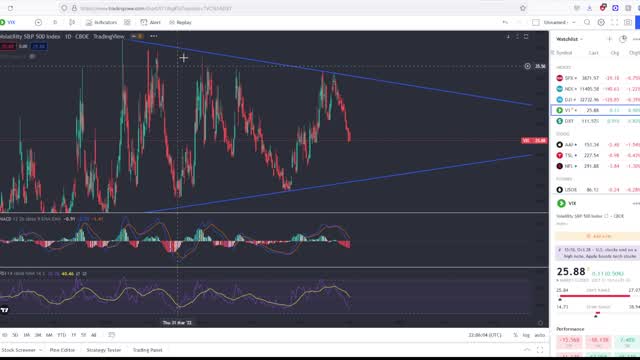Click the add symbol compare plus icon

pos(38,22)
